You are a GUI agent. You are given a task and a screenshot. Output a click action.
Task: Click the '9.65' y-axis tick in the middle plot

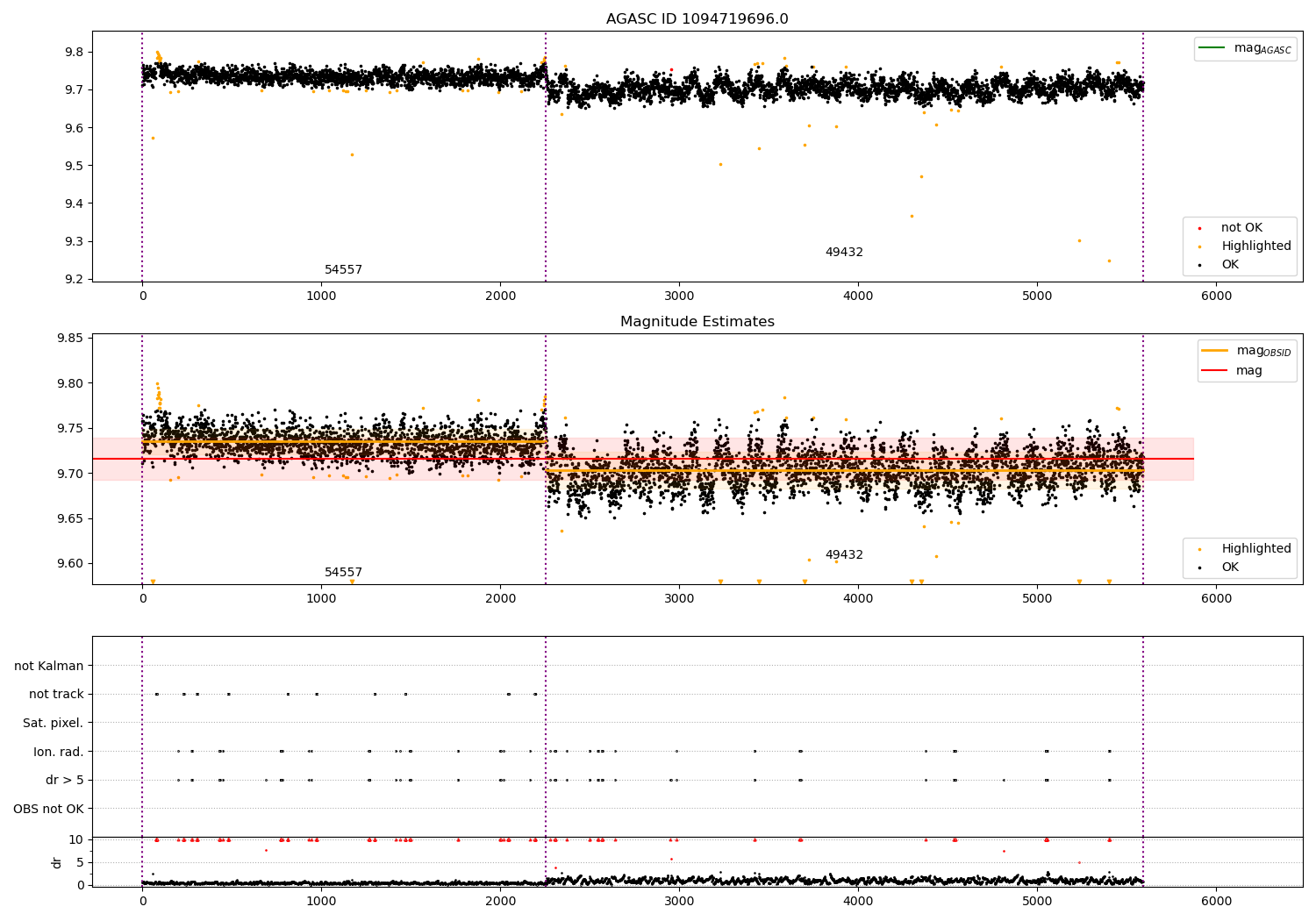click(x=70, y=519)
